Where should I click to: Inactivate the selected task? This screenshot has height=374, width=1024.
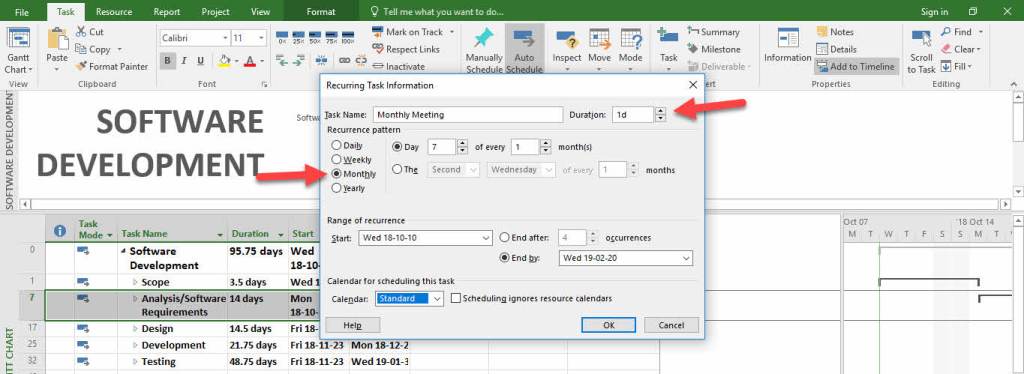[x=398, y=66]
